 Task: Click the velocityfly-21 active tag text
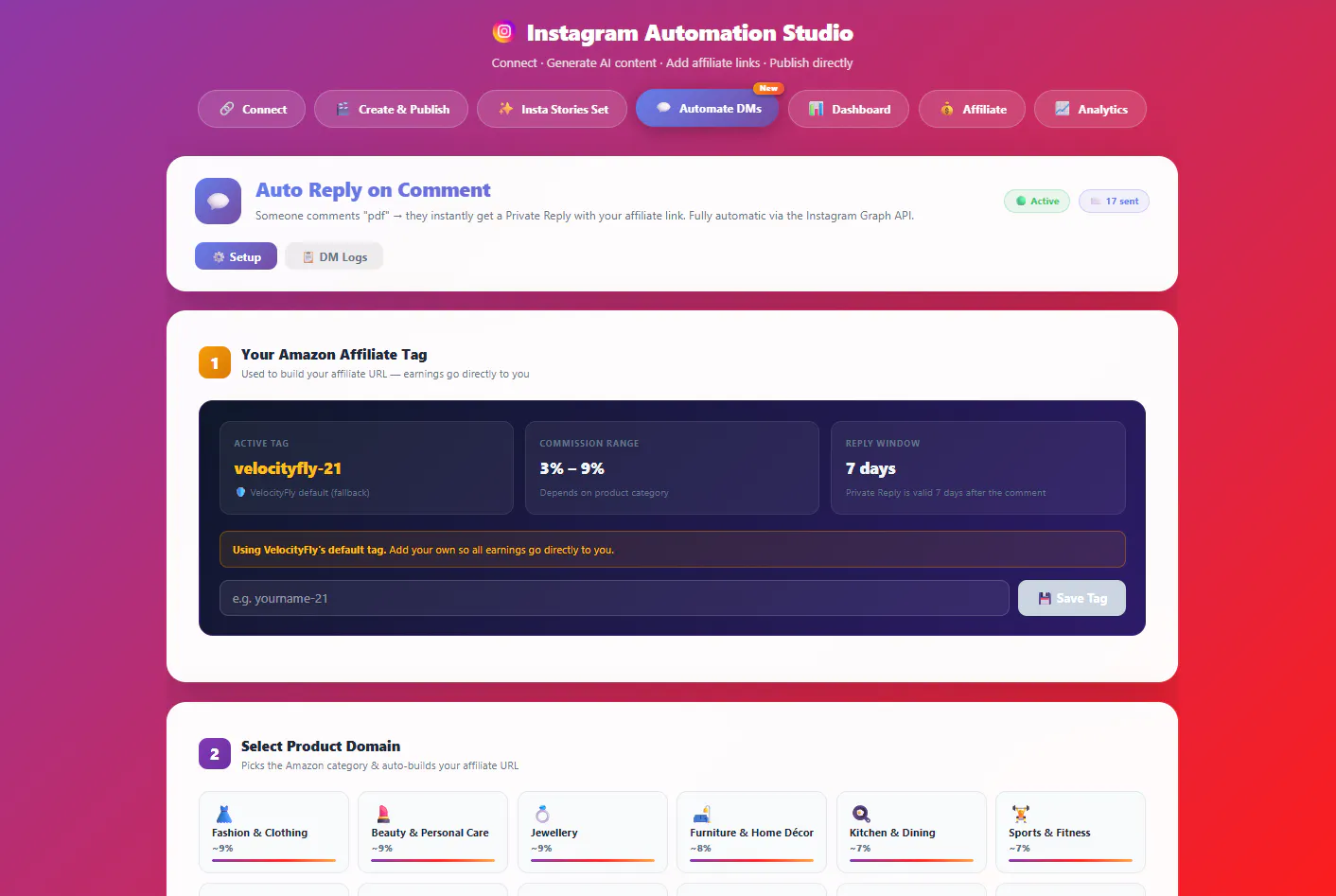click(288, 468)
